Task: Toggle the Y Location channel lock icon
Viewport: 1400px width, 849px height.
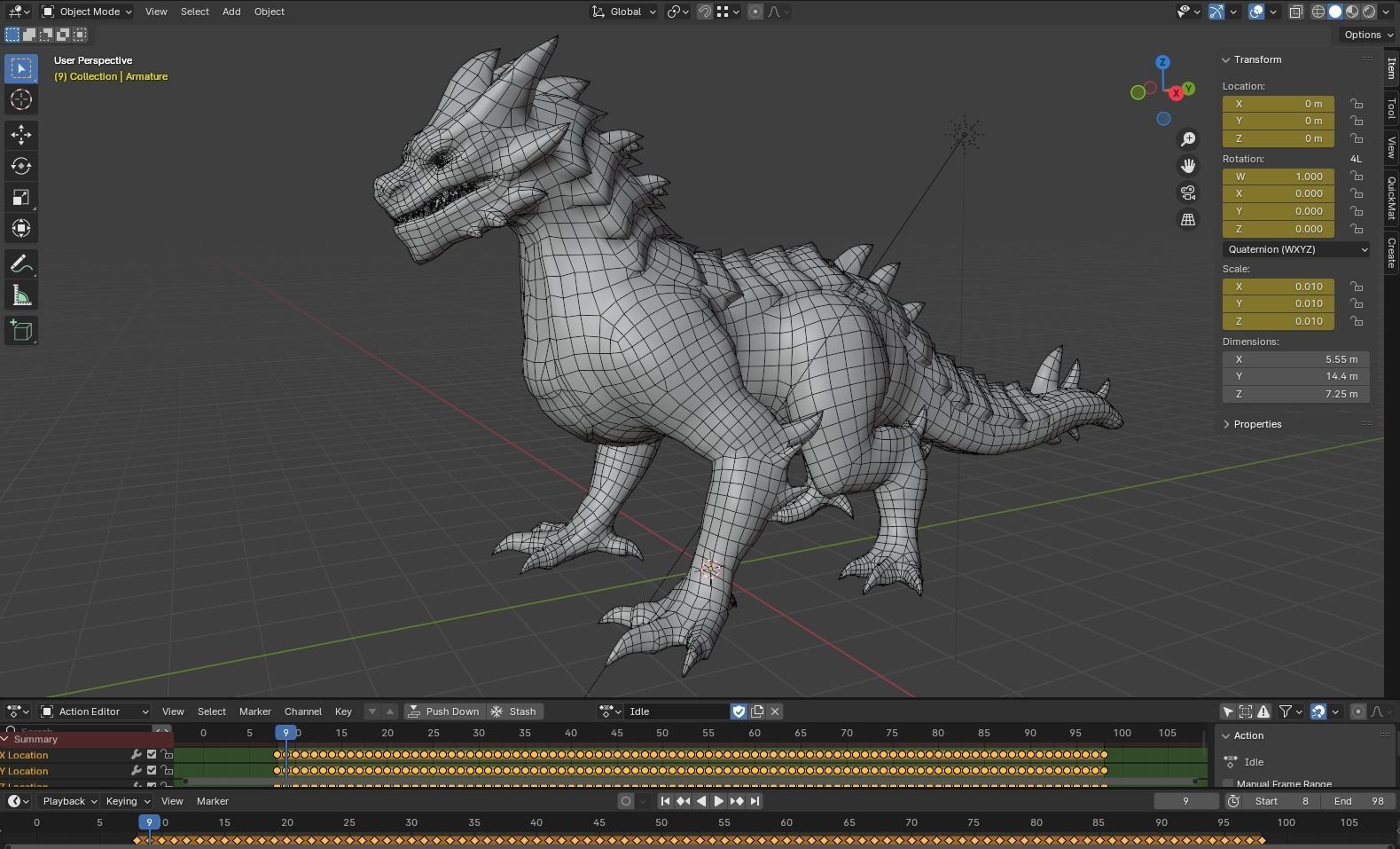Action: tap(167, 771)
